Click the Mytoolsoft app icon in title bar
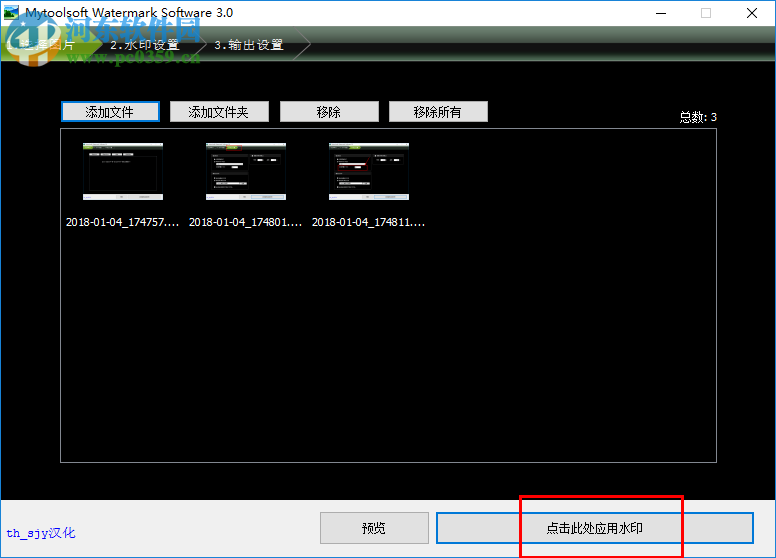The image size is (776, 558). pos(11,13)
